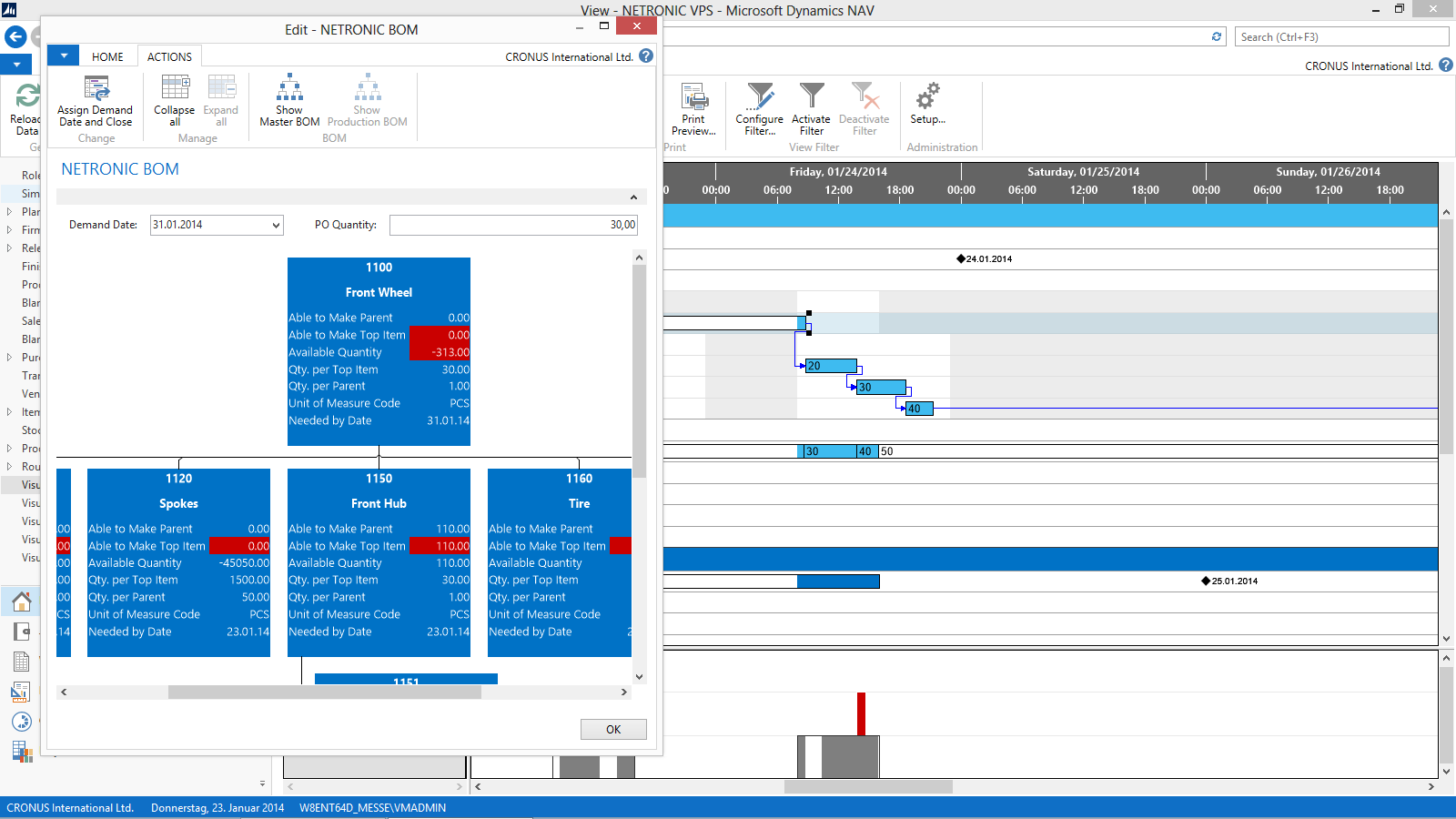Image resolution: width=1456 pixels, height=819 pixels.
Task: Click refresh icon in address bar
Action: [x=1217, y=36]
